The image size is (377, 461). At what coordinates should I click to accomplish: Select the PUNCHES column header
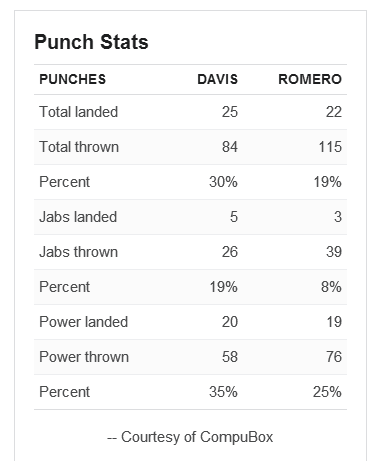click(72, 79)
